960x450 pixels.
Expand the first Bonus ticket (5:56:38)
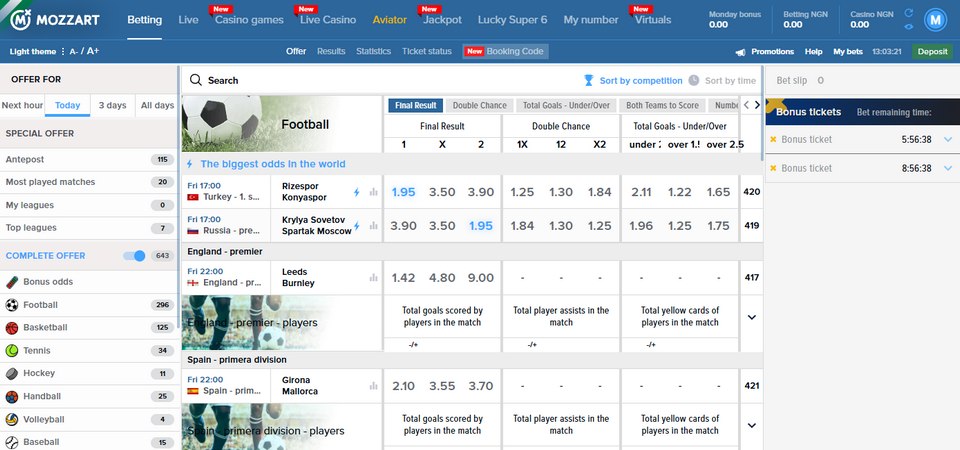tap(948, 140)
